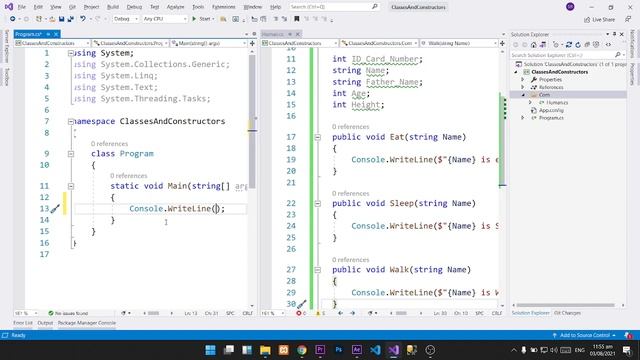This screenshot has width=640, height=360.
Task: Click the Home icon in Solution Explorer
Action: (x=534, y=44)
